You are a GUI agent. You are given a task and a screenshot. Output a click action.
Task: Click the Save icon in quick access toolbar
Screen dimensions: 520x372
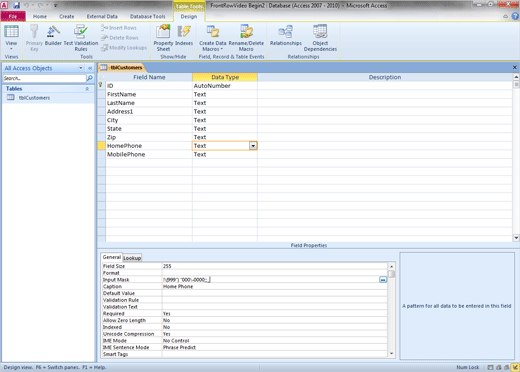point(16,5)
